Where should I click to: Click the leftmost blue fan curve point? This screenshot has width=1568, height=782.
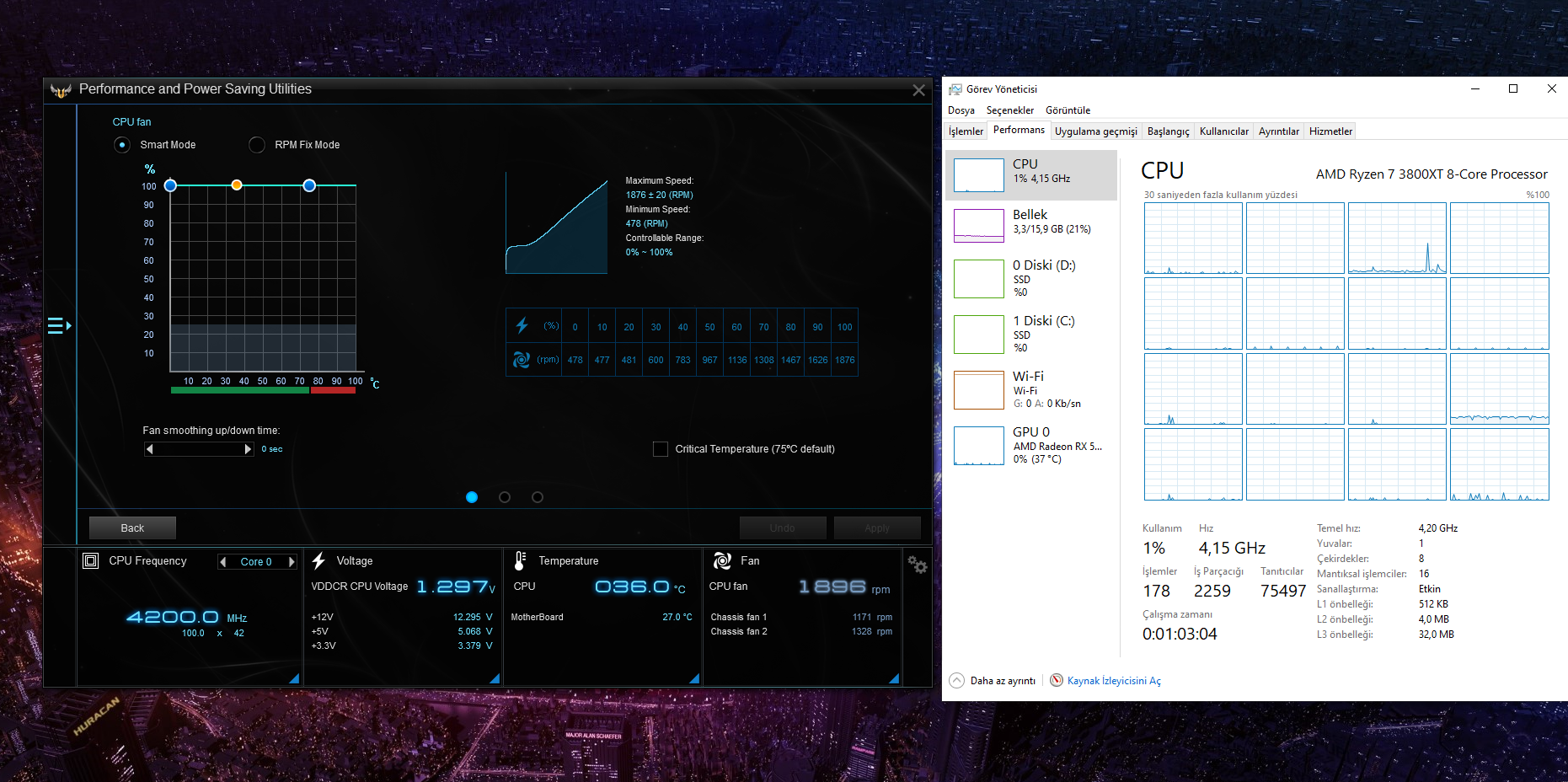point(170,185)
